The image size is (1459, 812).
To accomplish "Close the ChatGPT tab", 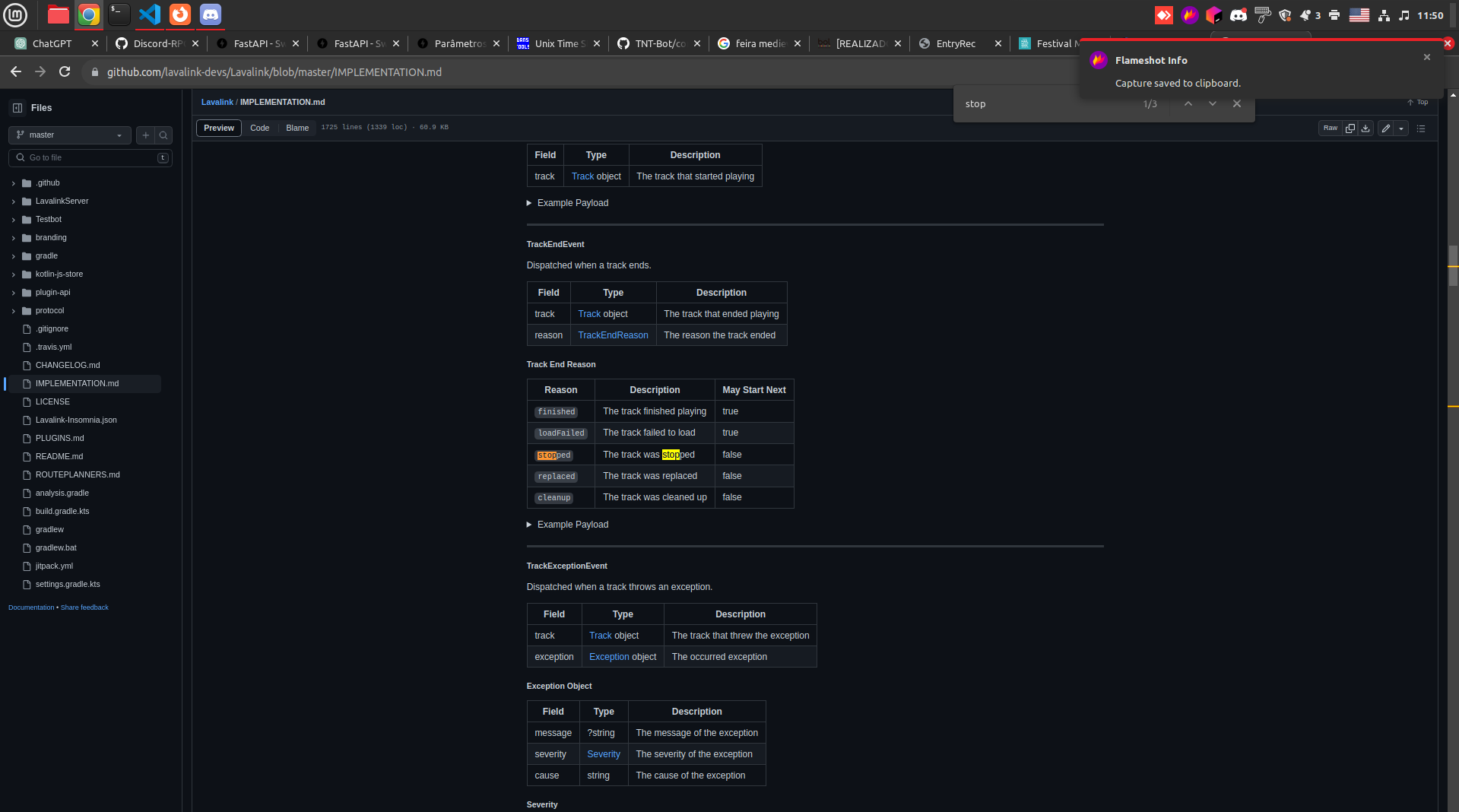I will [x=95, y=43].
